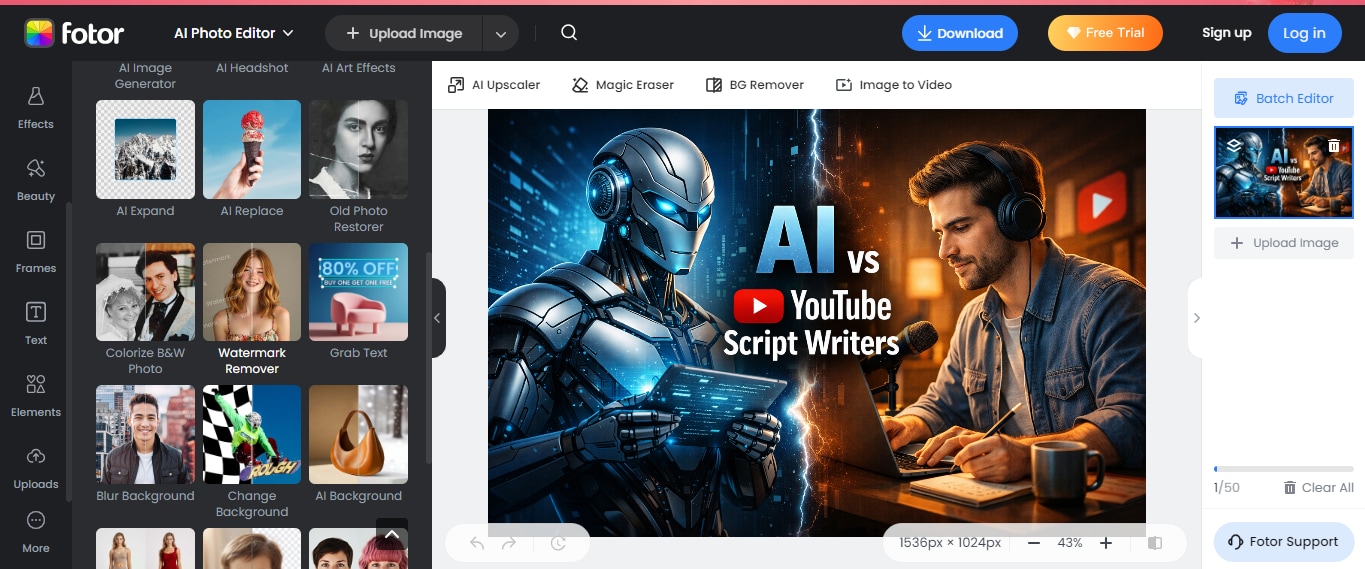Click the Download button
This screenshot has height=569, width=1365.
[960, 33]
